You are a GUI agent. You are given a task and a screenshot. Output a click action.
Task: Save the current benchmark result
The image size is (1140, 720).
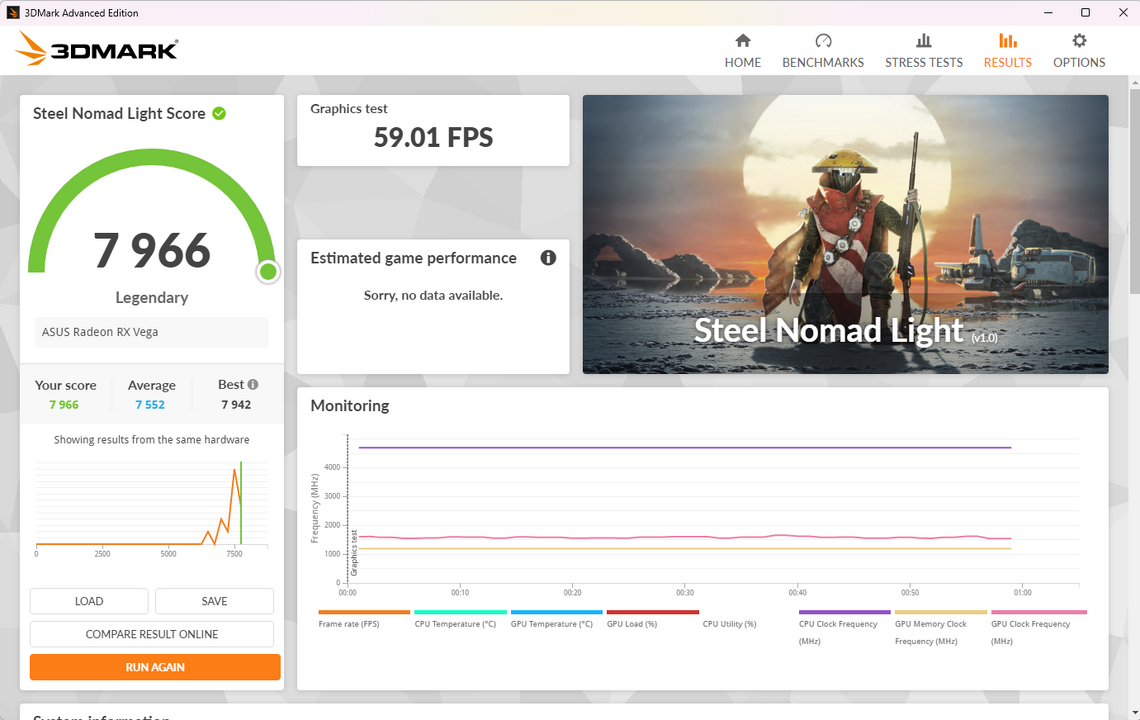tap(214, 600)
